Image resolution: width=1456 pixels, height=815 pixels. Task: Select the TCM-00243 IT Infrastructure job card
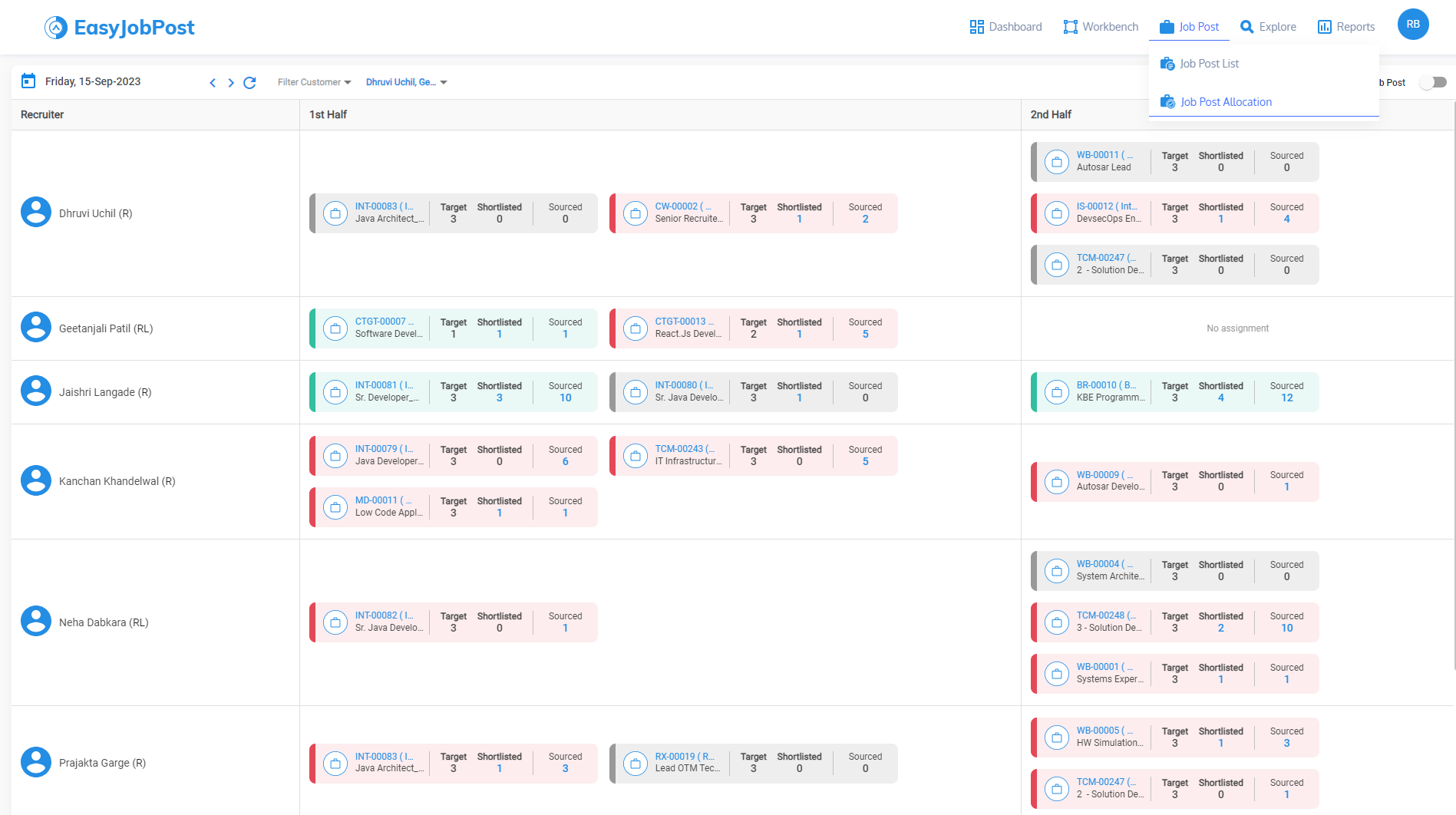pos(753,456)
